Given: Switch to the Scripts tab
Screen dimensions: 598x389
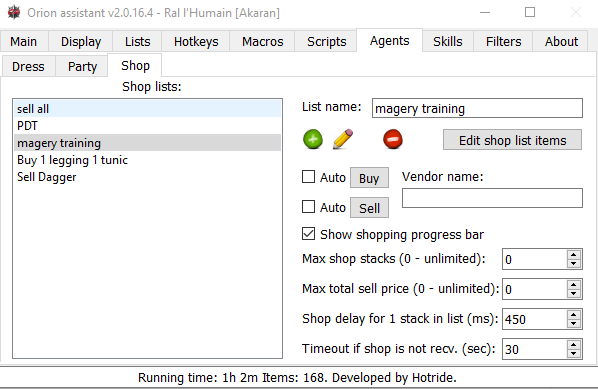Looking at the screenshot, I should point(326,42).
